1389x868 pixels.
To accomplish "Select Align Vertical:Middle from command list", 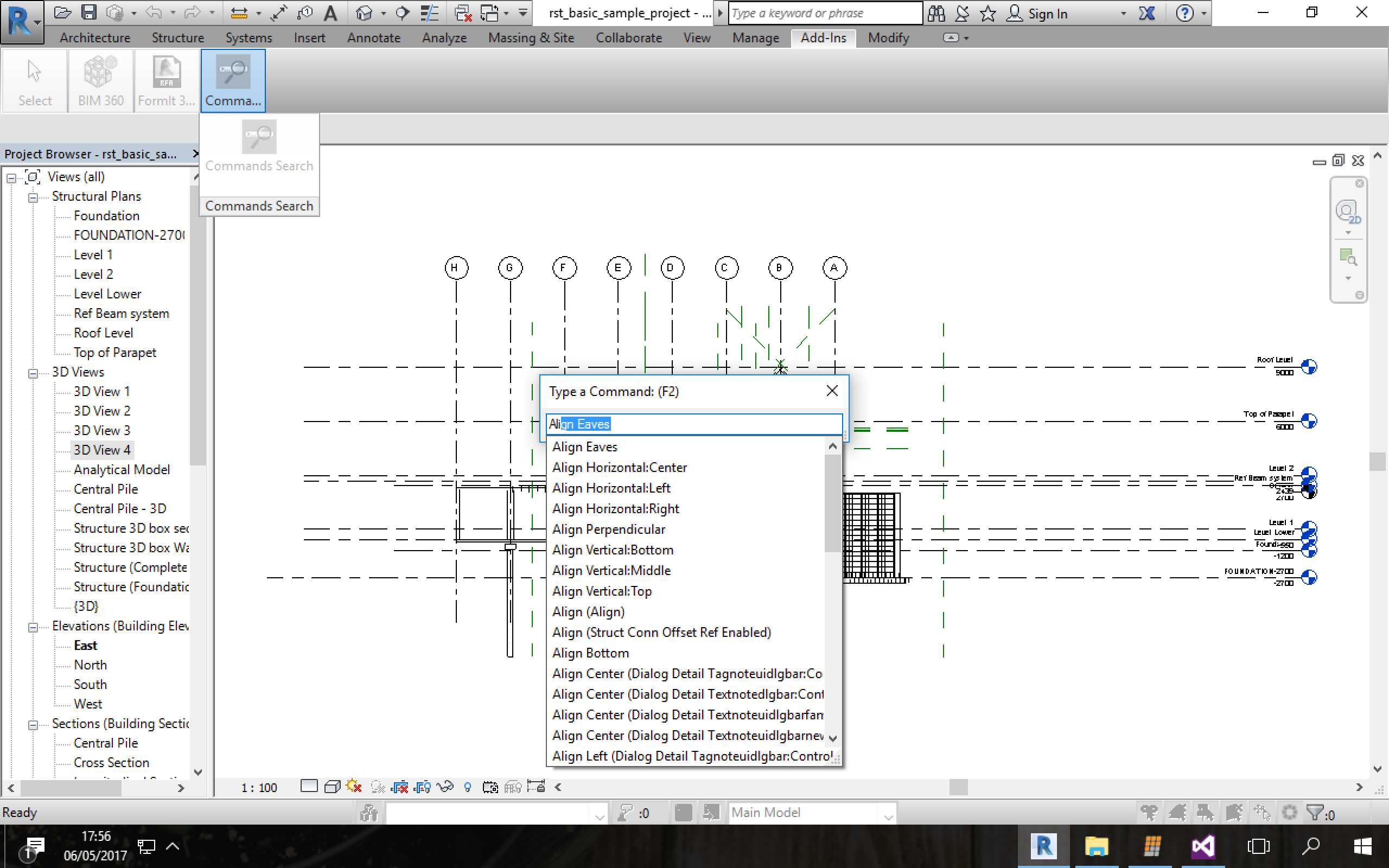I will [x=611, y=570].
